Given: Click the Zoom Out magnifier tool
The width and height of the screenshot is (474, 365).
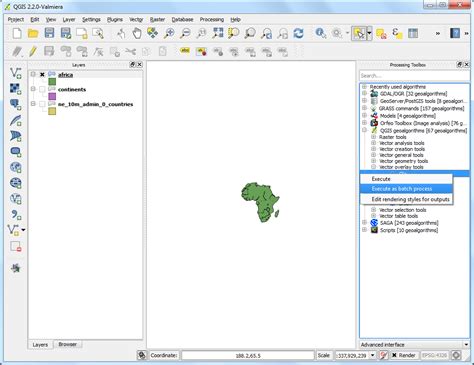Looking at the screenshot, I should [x=185, y=33].
